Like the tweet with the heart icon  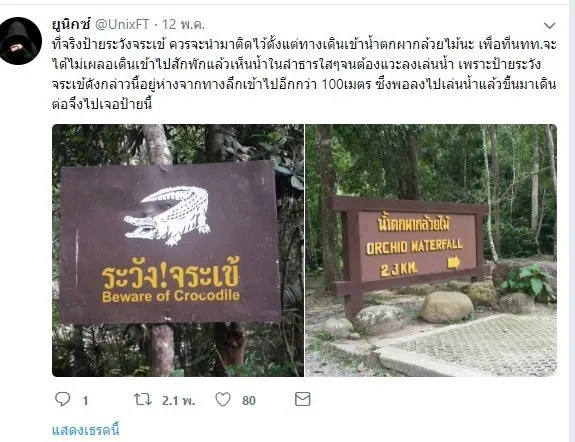coord(223,399)
